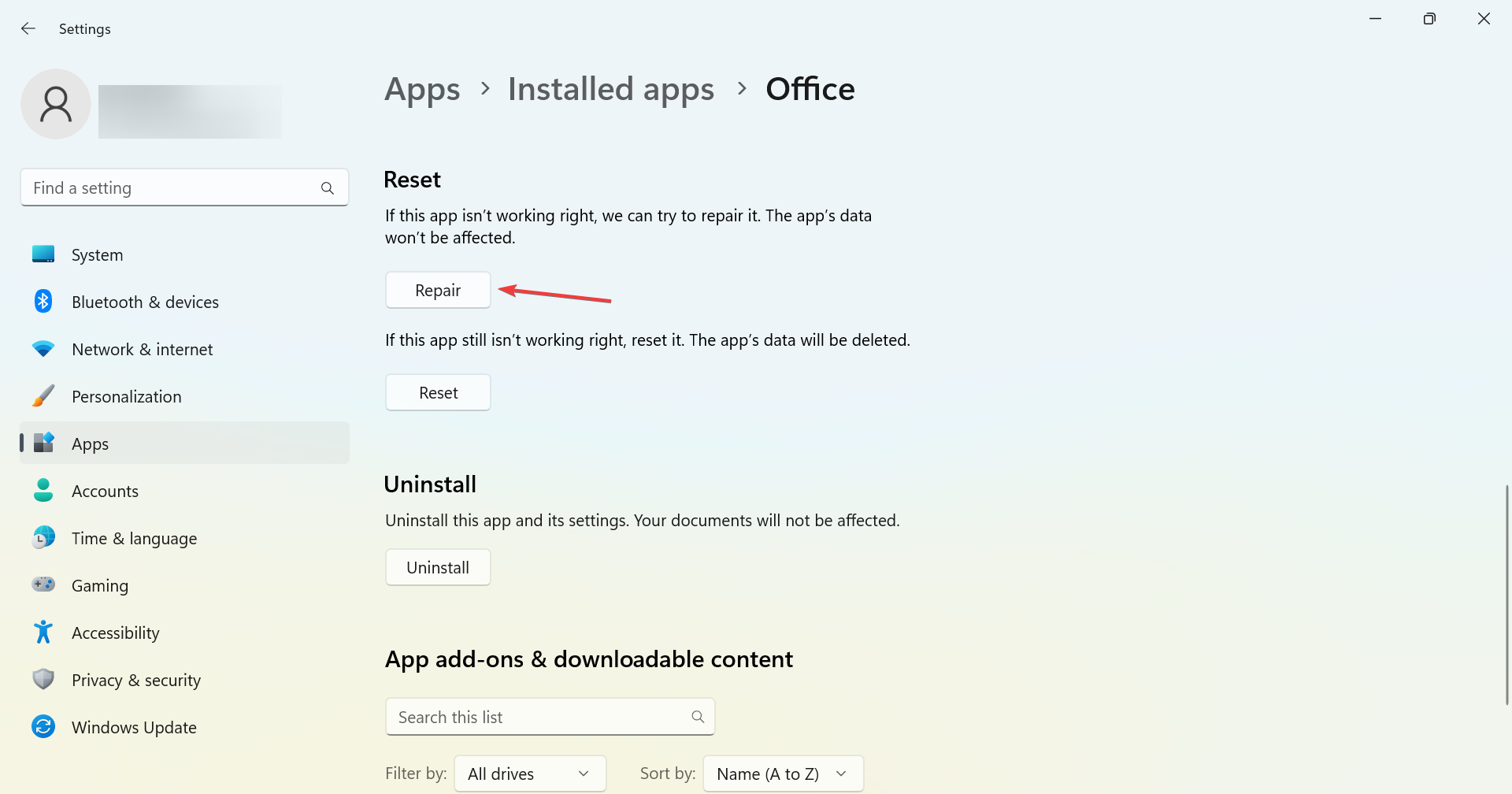Select Accounts in the sidebar
This screenshot has width=1512, height=794.
tap(184, 491)
